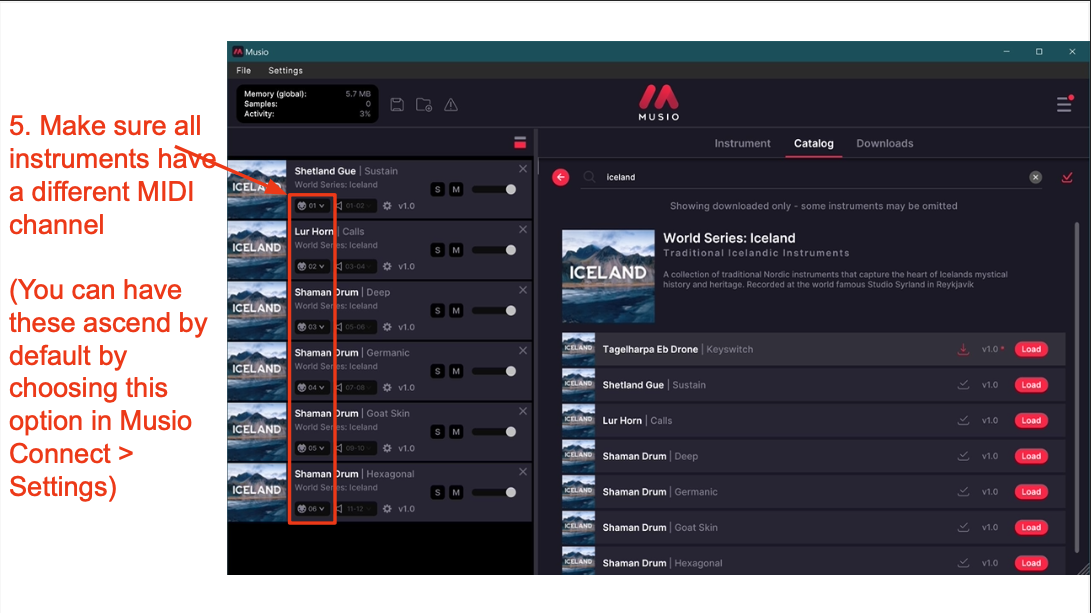This screenshot has width=1091, height=613.
Task: Clear the iceland search text
Action: tap(1035, 177)
